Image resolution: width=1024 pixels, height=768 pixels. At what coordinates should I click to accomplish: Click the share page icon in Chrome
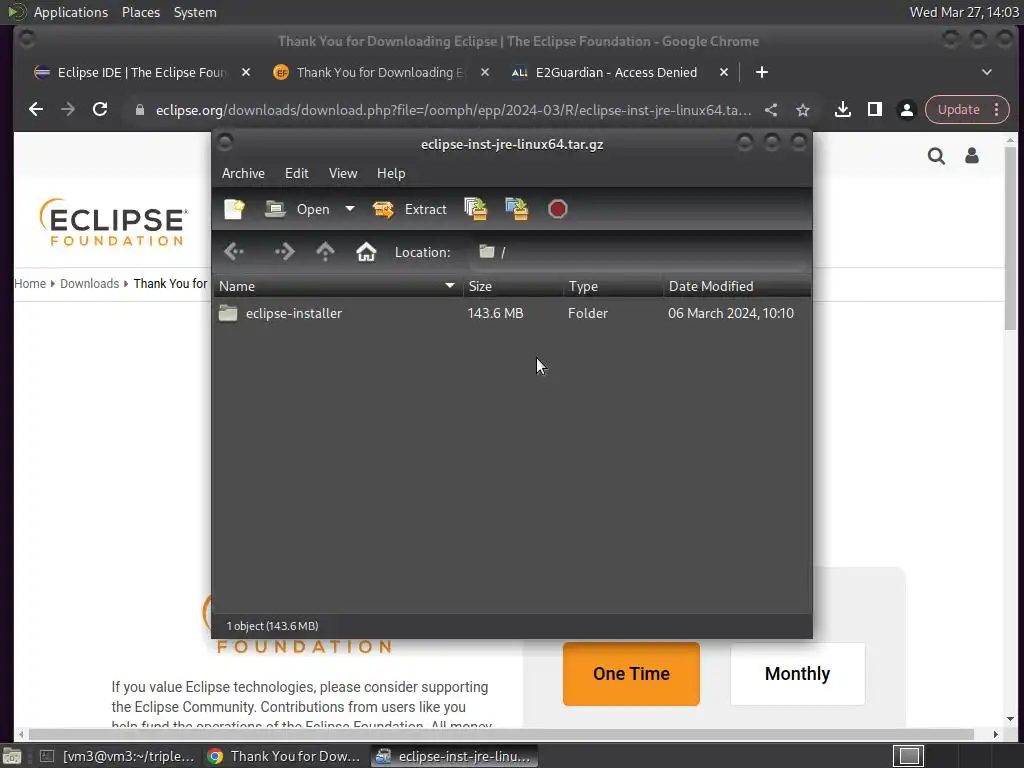point(771,110)
